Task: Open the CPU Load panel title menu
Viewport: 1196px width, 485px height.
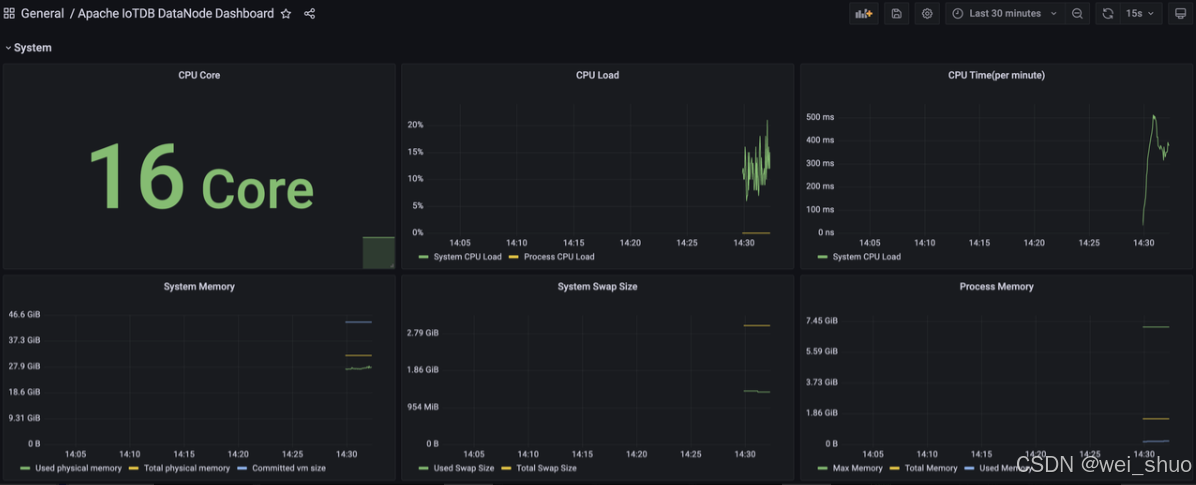Action: click(597, 75)
